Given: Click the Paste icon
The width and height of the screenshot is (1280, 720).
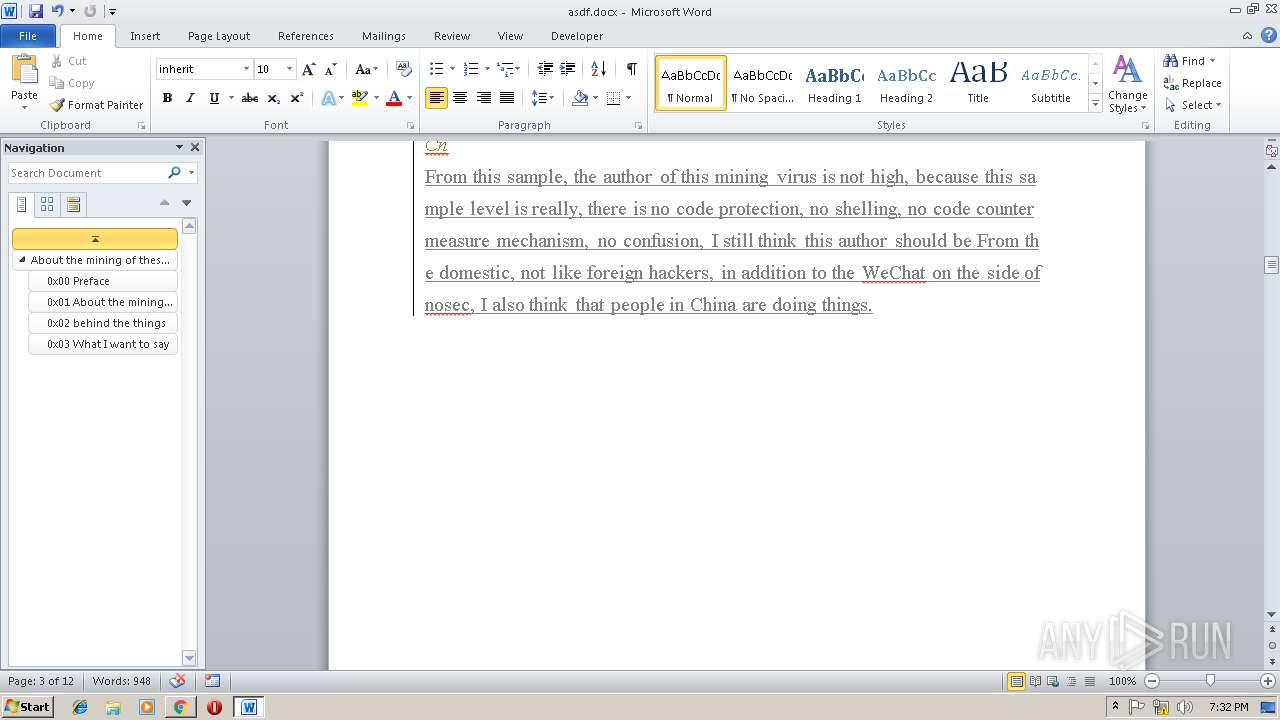Looking at the screenshot, I should click(24, 69).
